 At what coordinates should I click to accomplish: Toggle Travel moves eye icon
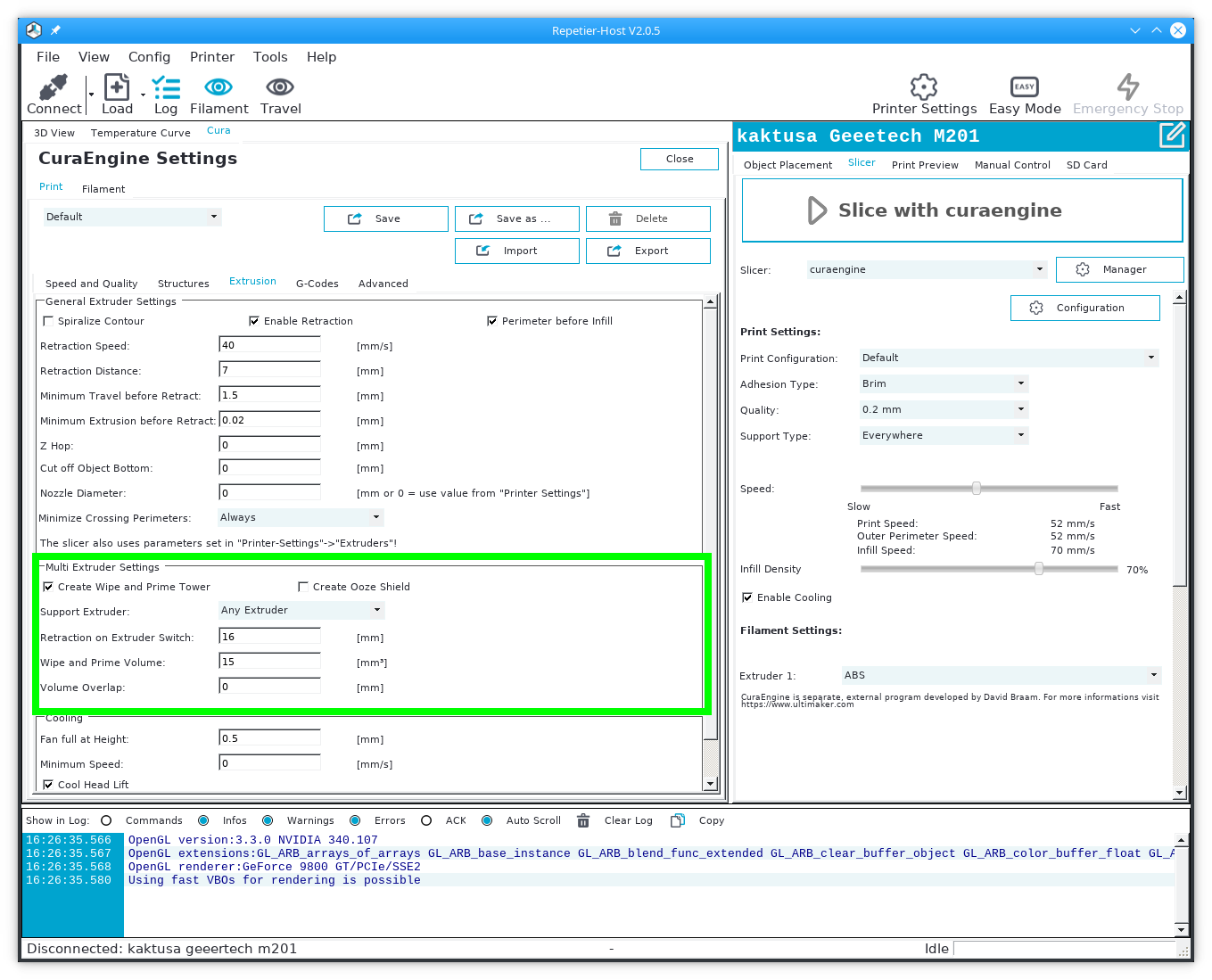tap(280, 86)
